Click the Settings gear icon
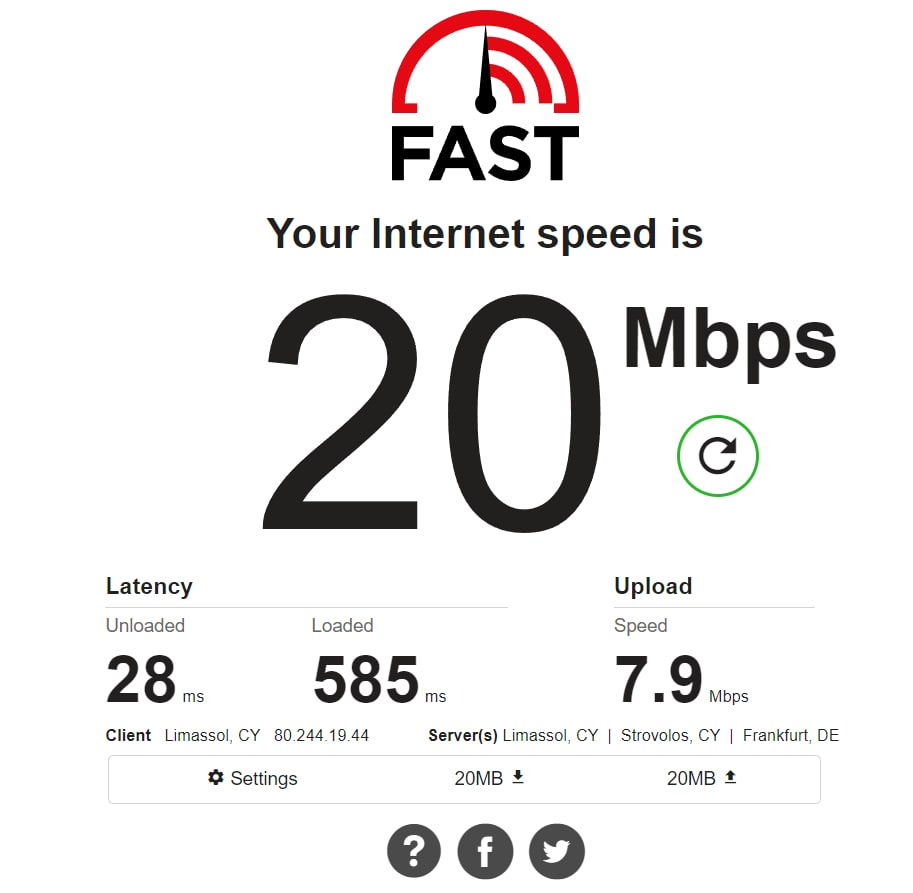 215,777
